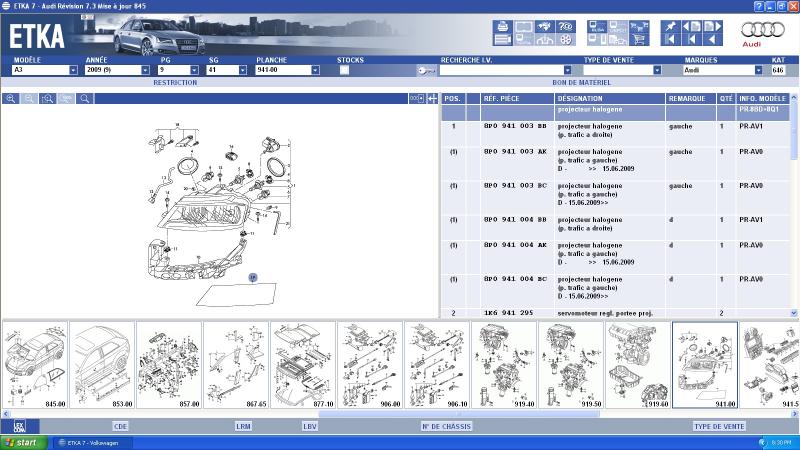Screen dimensions: 800x450
Task: Click the zoom area magnifier icon
Action: click(x=47, y=98)
